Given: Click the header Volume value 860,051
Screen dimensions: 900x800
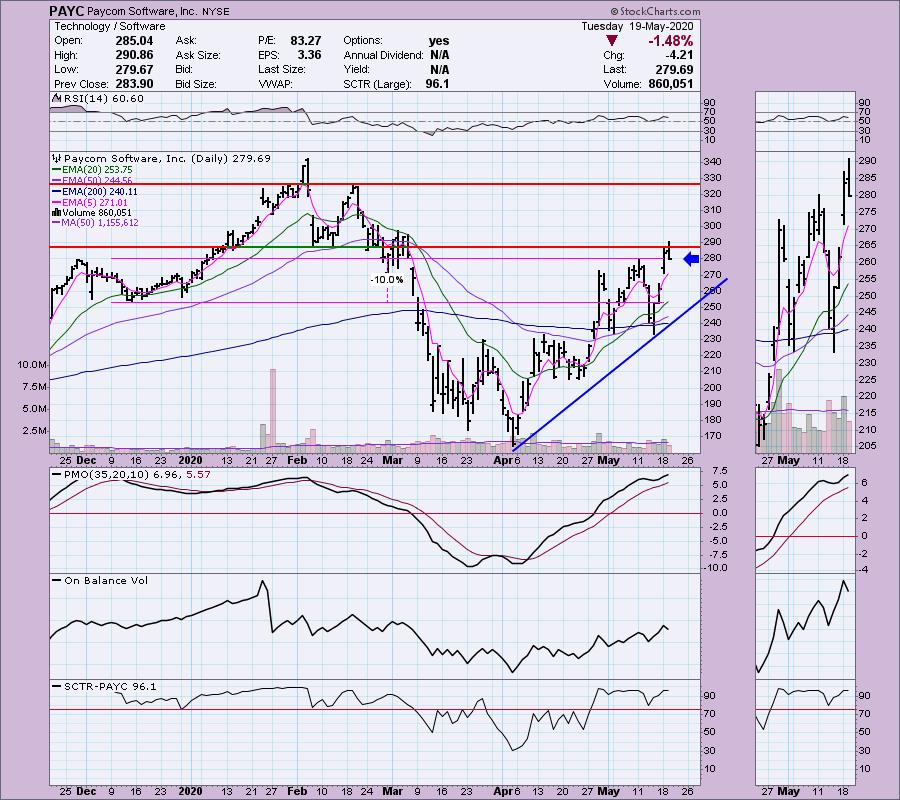Looking at the screenshot, I should point(670,84).
